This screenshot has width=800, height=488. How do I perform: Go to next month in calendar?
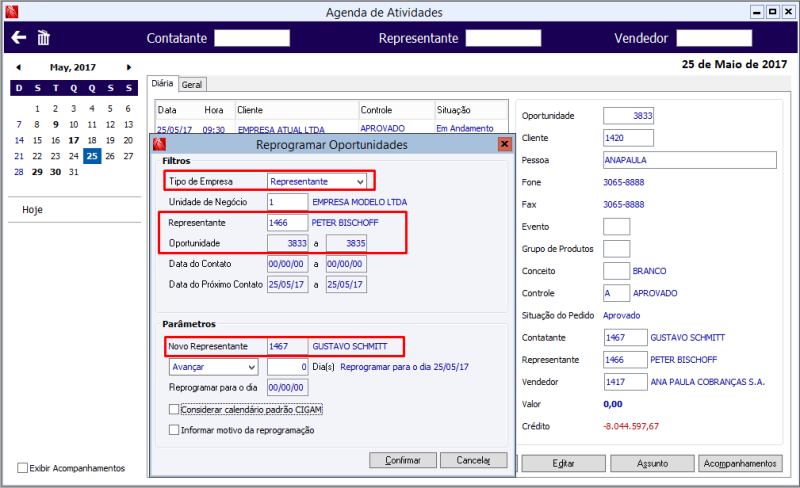point(129,67)
